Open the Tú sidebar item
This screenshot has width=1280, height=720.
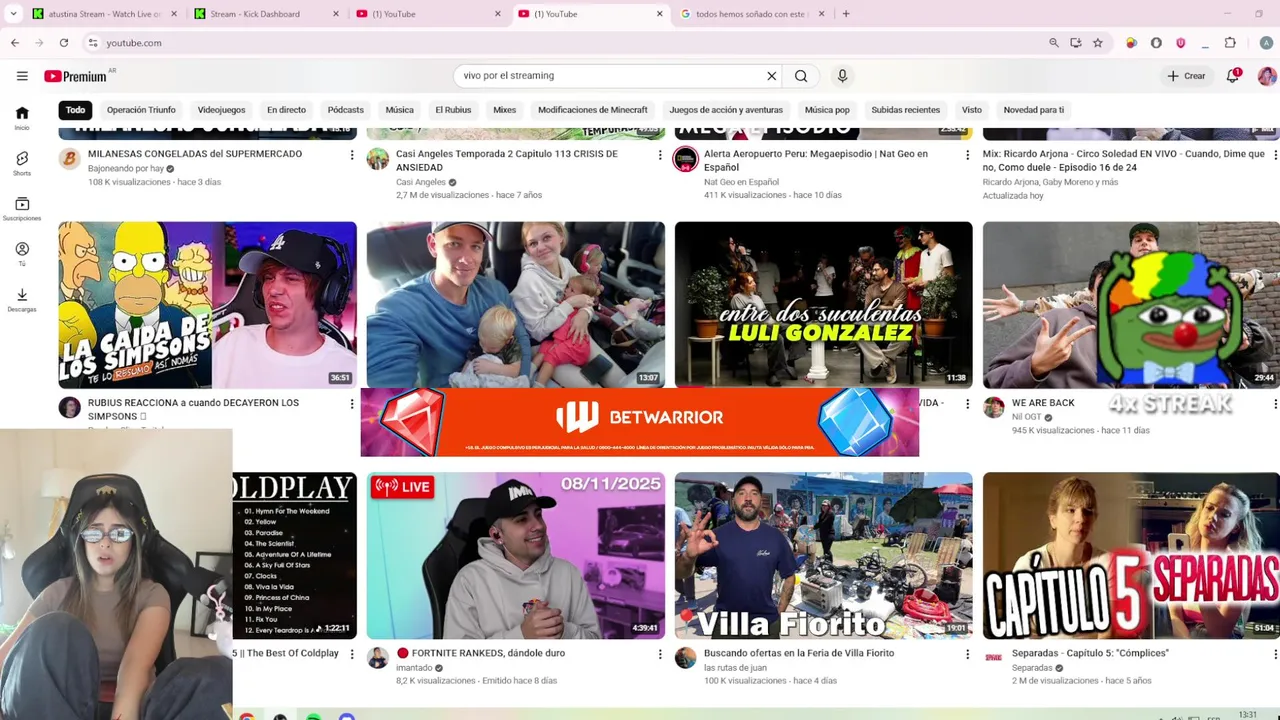tap(22, 253)
